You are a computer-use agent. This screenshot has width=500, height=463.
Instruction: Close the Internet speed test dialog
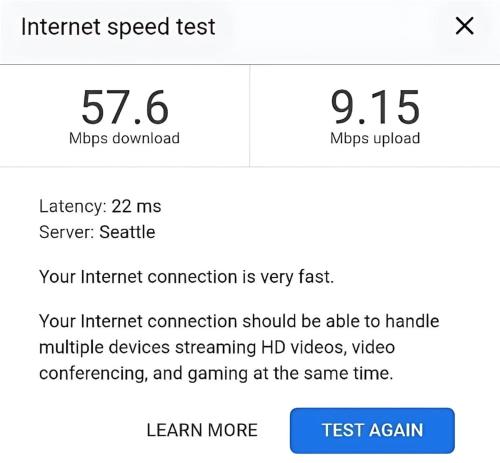464,26
